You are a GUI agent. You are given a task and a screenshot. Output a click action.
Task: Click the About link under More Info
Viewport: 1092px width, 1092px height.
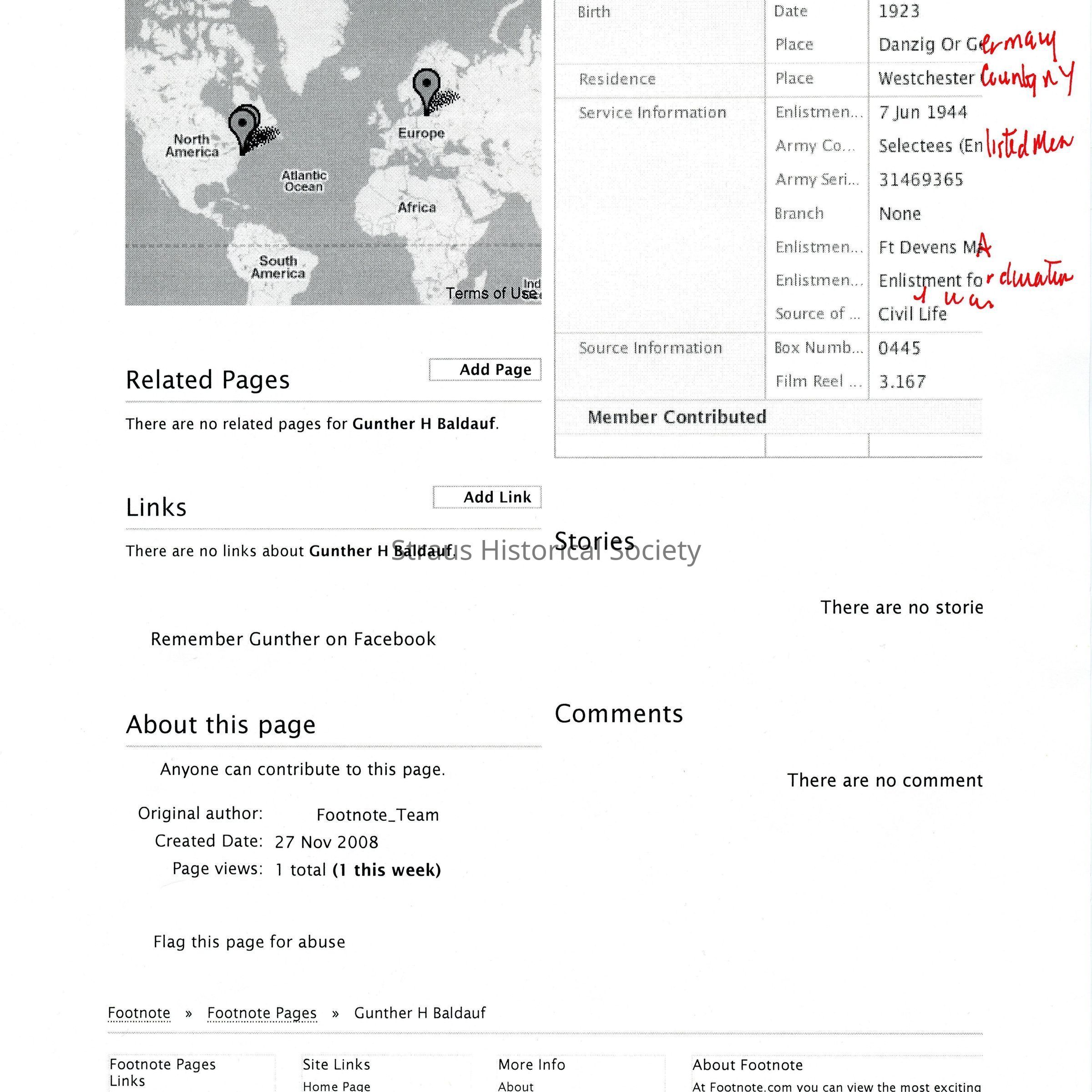(x=516, y=1086)
